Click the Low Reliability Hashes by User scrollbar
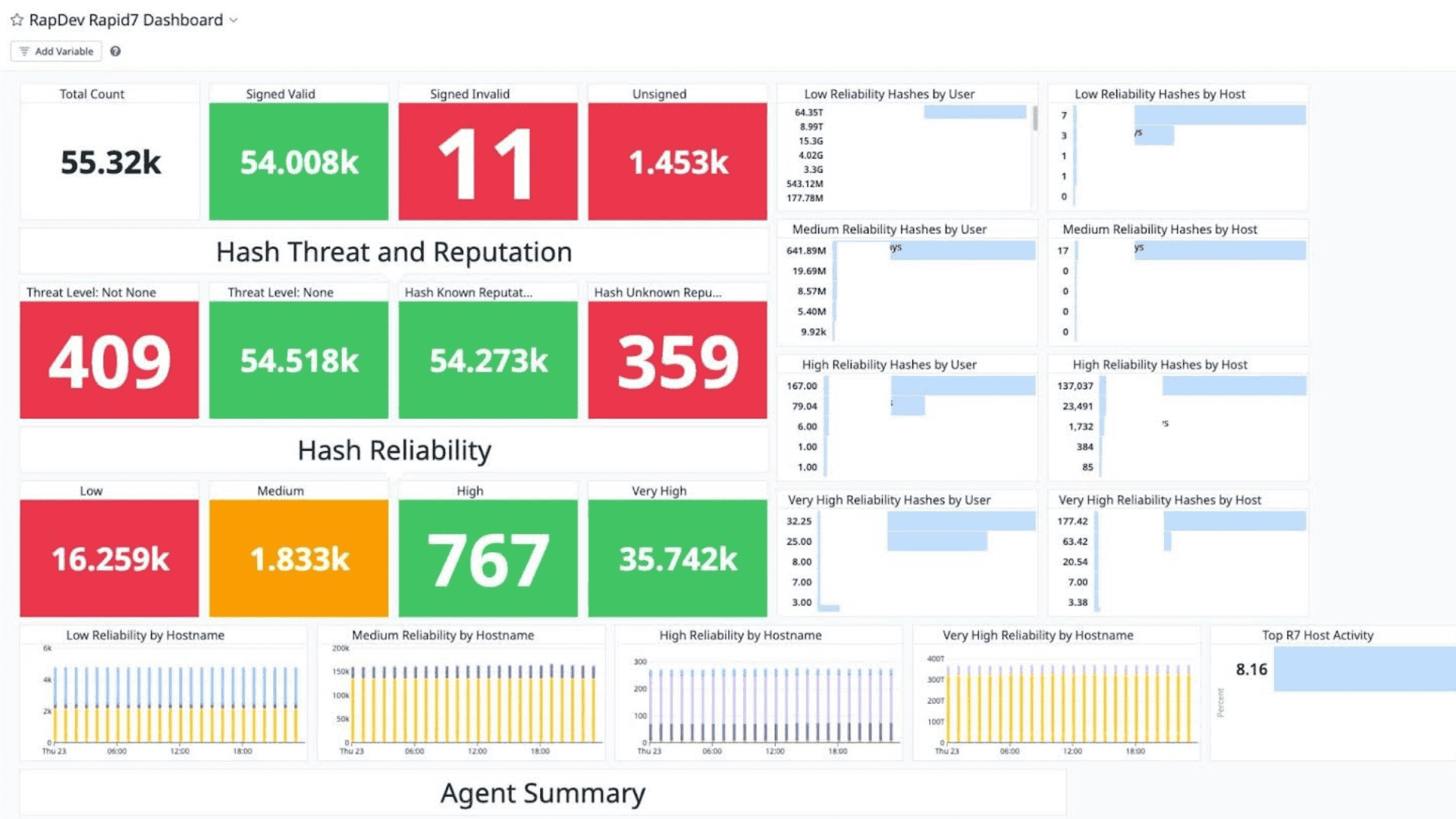The width and height of the screenshot is (1456, 819). pos(1034,119)
